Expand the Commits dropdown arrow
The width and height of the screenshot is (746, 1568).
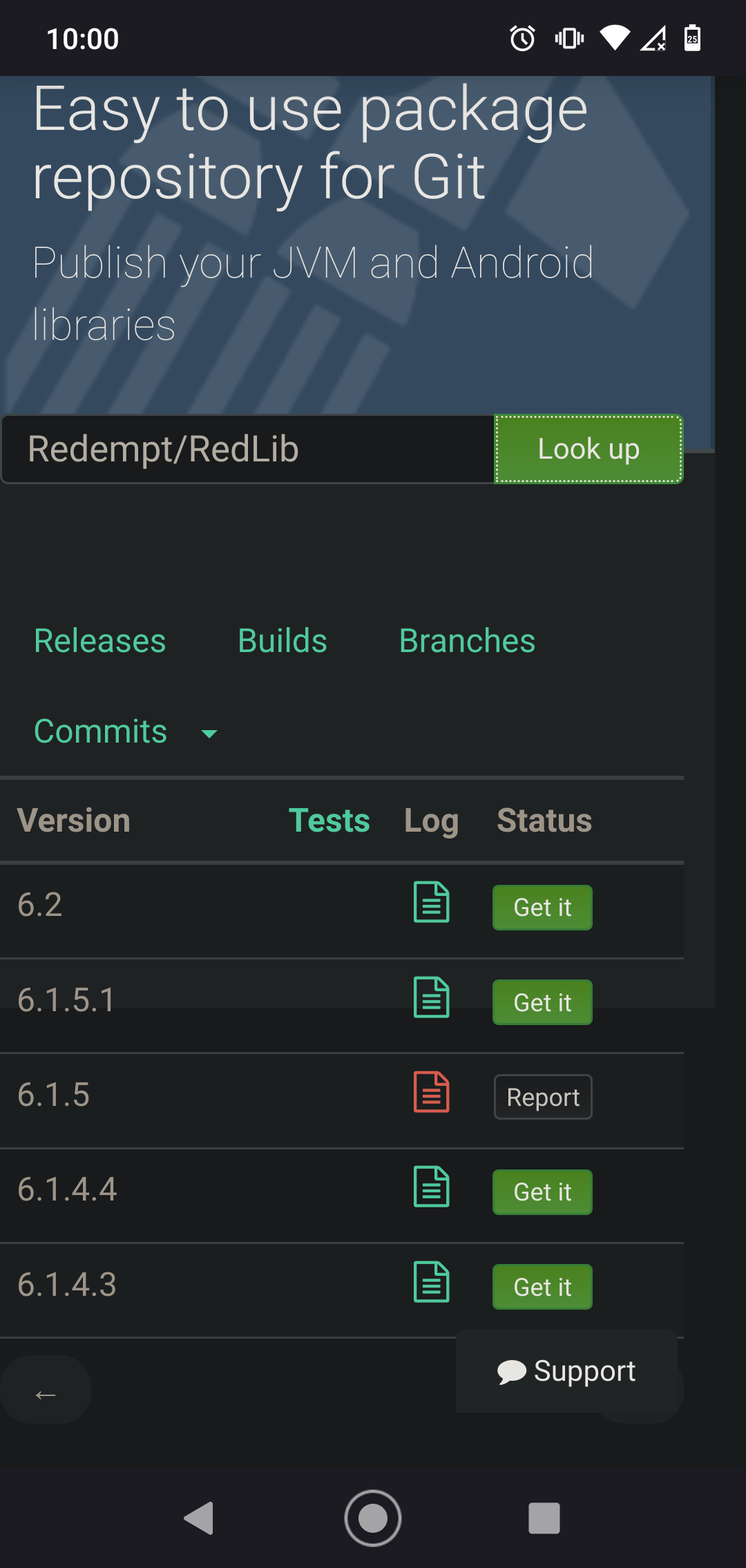[x=209, y=734]
